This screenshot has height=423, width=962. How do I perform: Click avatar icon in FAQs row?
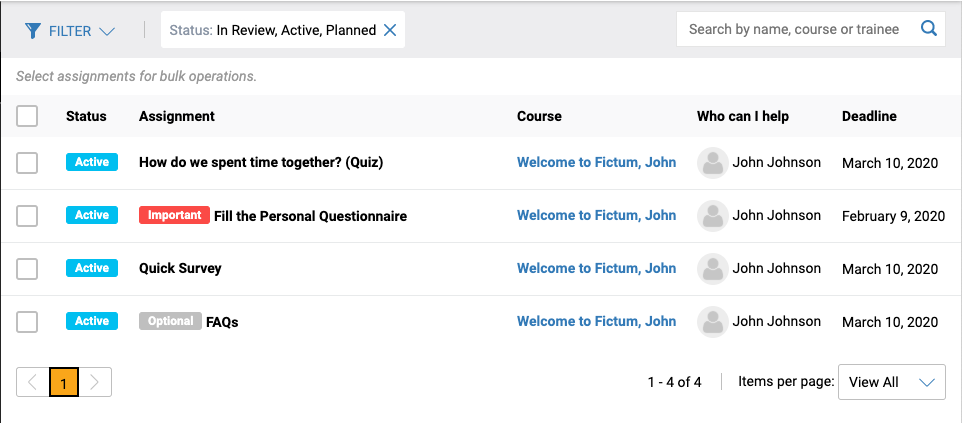click(713, 322)
